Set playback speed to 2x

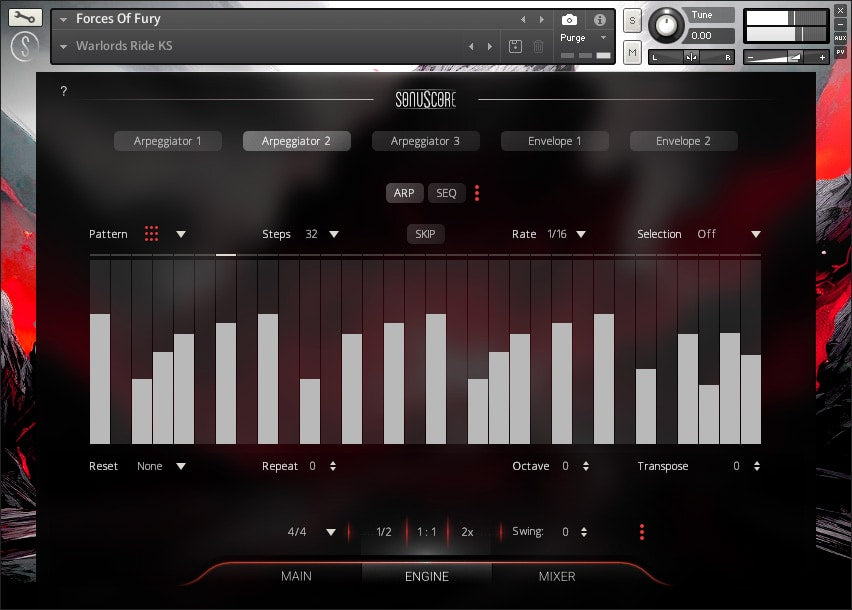pos(467,532)
